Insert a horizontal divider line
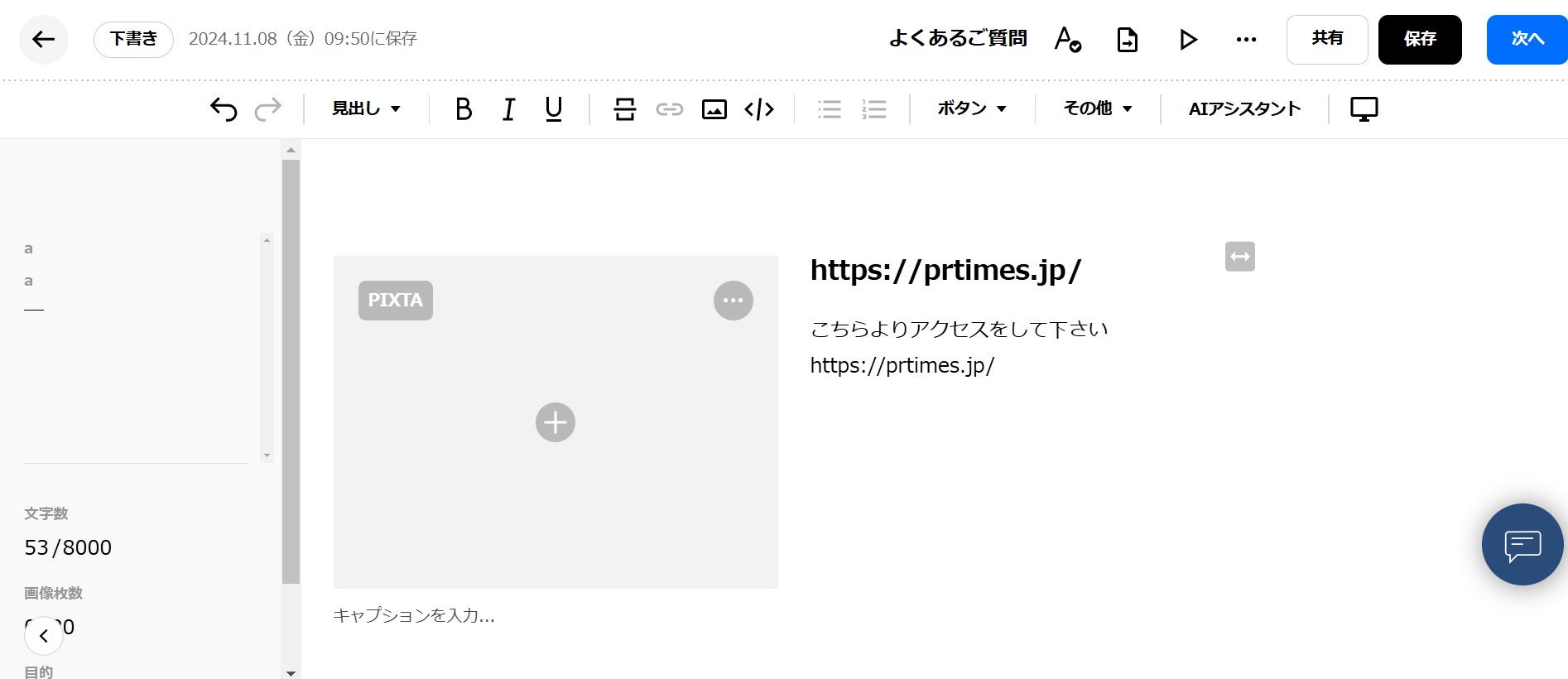 (625, 109)
